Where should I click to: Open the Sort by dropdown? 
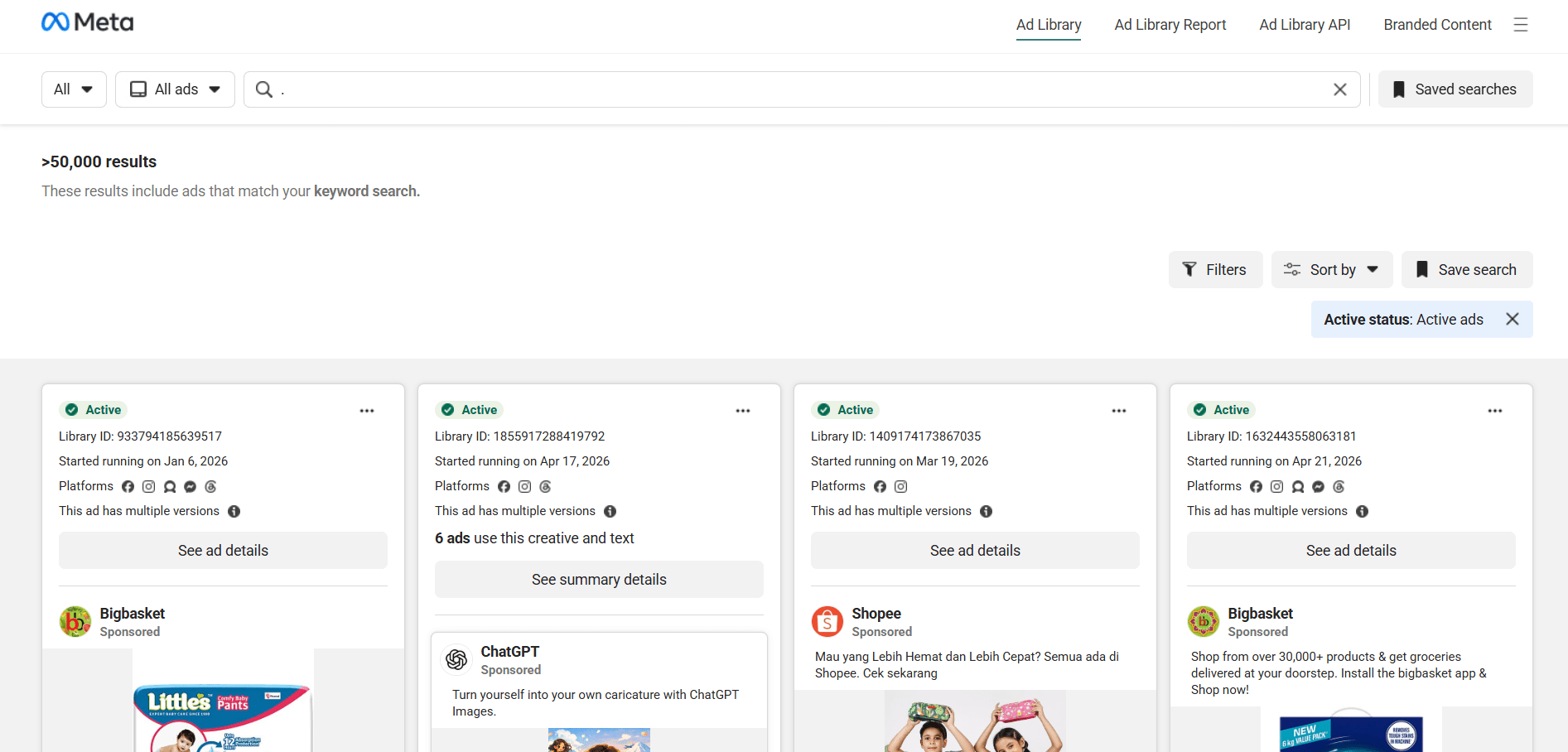coord(1332,270)
